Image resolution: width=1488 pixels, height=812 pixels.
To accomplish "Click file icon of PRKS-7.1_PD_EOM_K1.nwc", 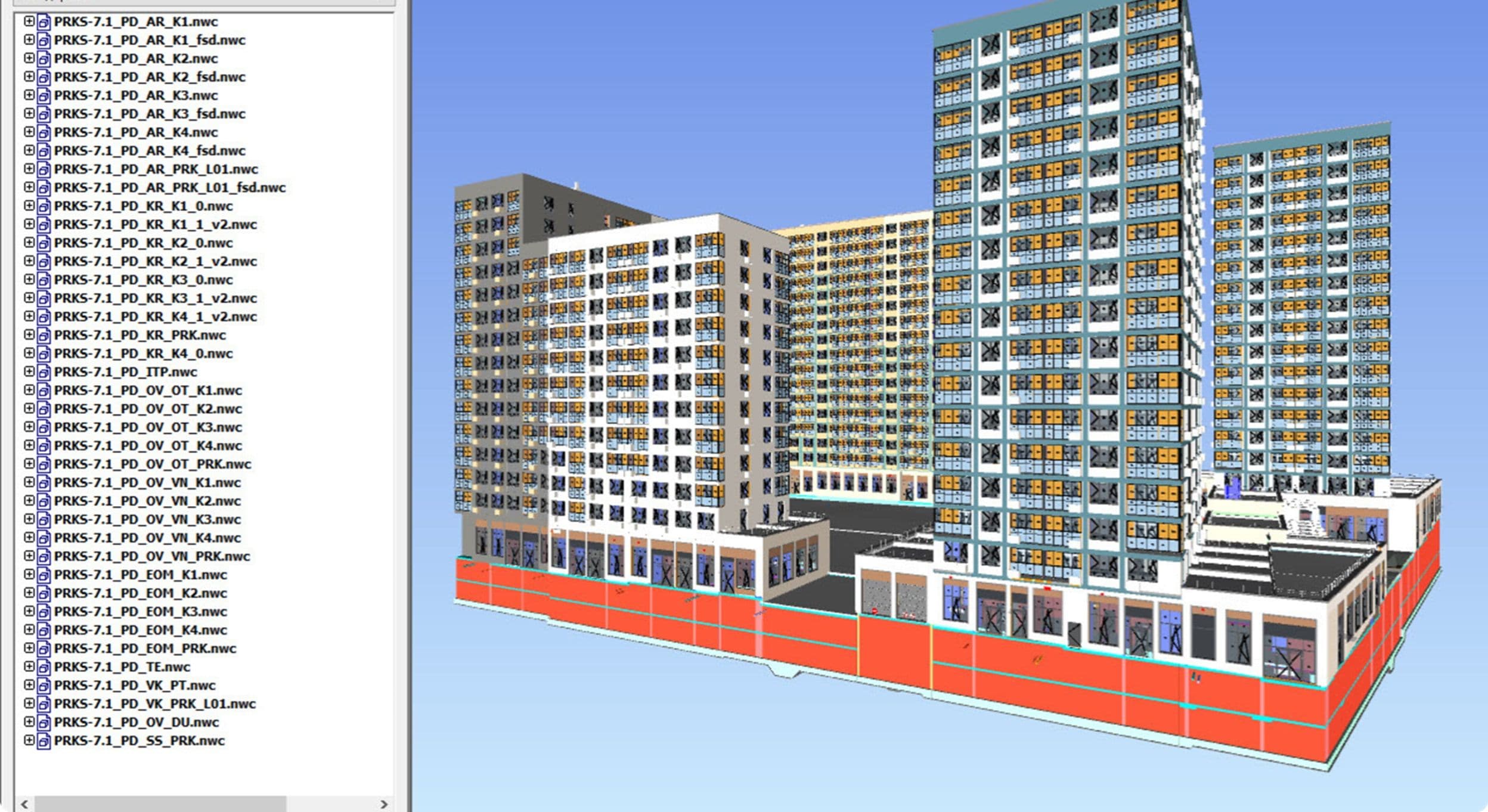I will click(x=44, y=575).
